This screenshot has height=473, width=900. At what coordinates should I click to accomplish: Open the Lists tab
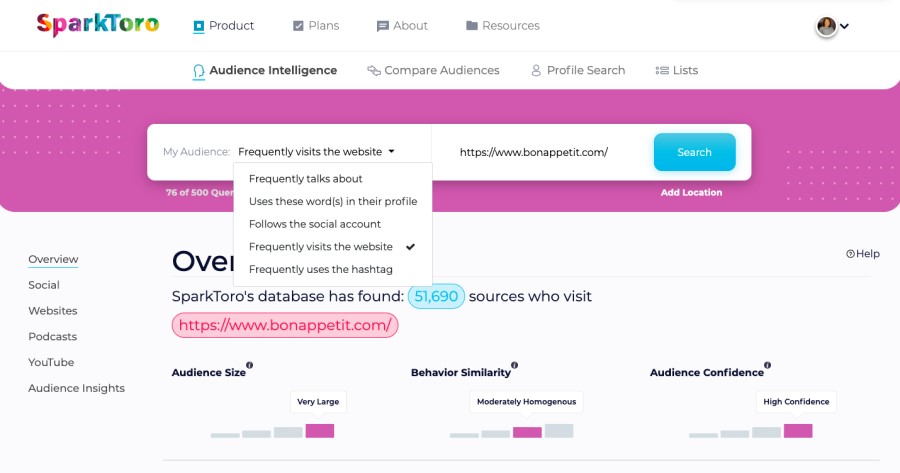click(676, 71)
